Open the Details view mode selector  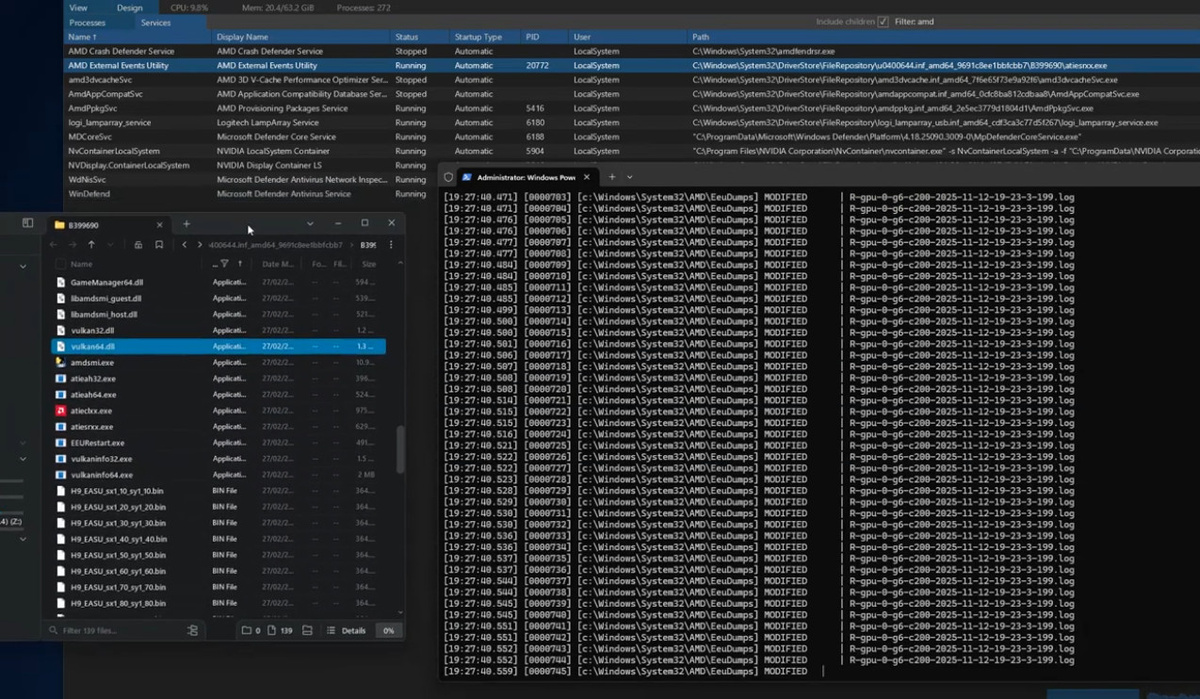(x=347, y=631)
